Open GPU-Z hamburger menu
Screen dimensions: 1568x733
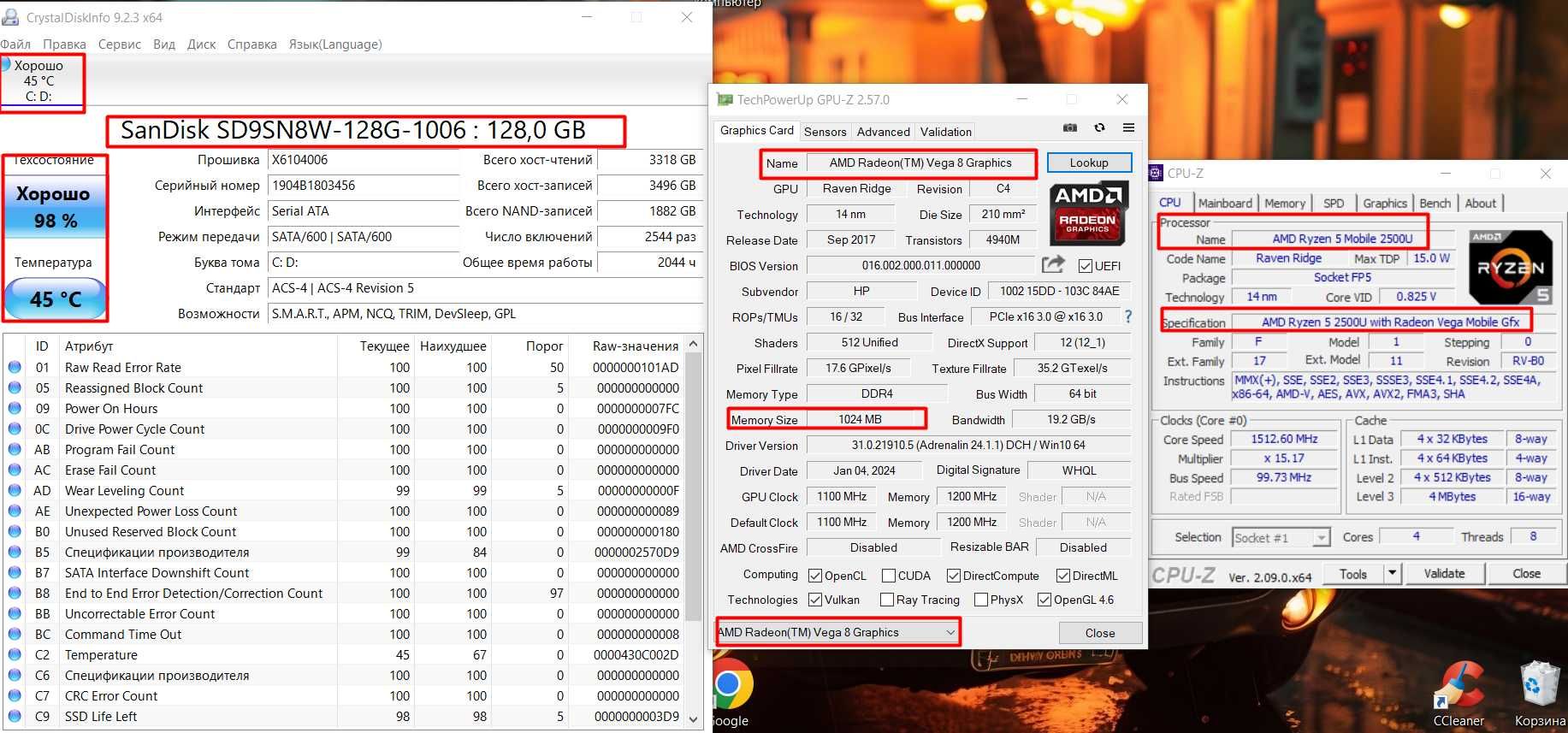1128,127
